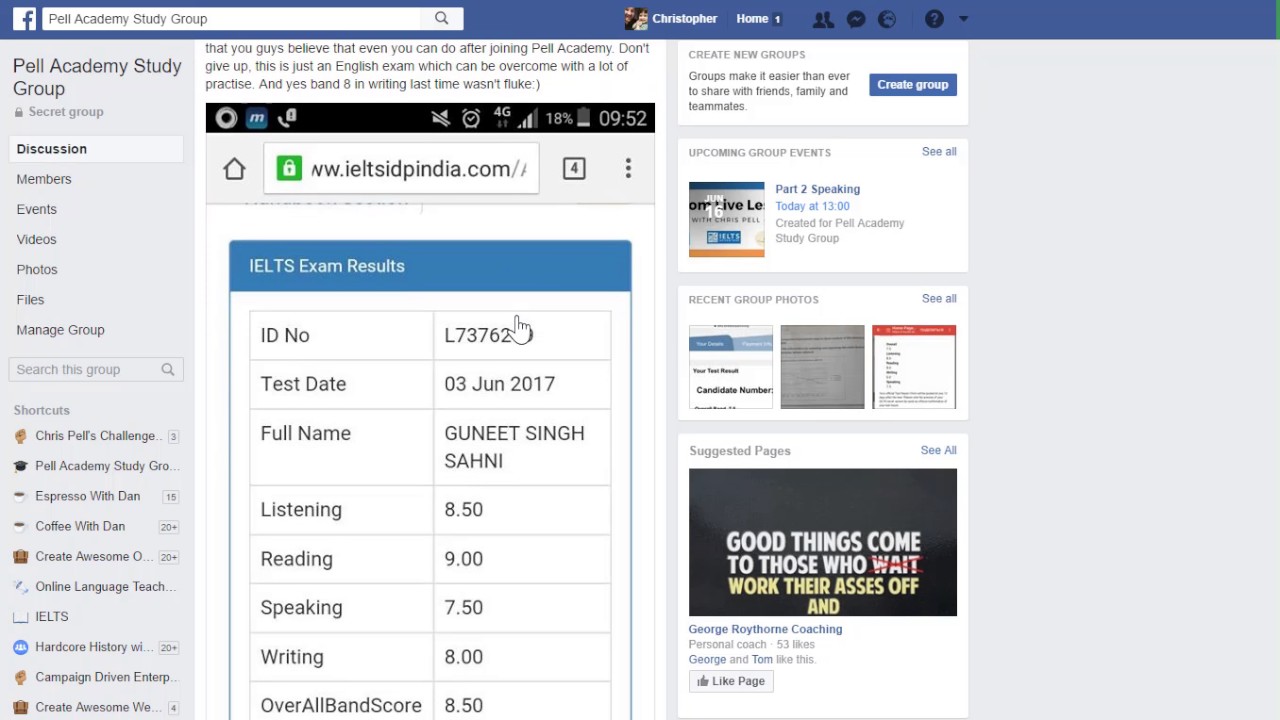
Task: Click the Create Awesome We... shortcut icon
Action: [20, 707]
